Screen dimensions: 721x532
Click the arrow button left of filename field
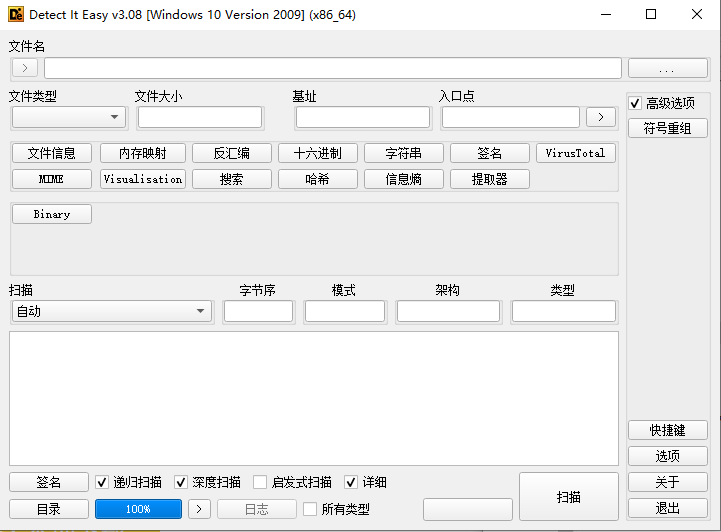click(x=25, y=68)
